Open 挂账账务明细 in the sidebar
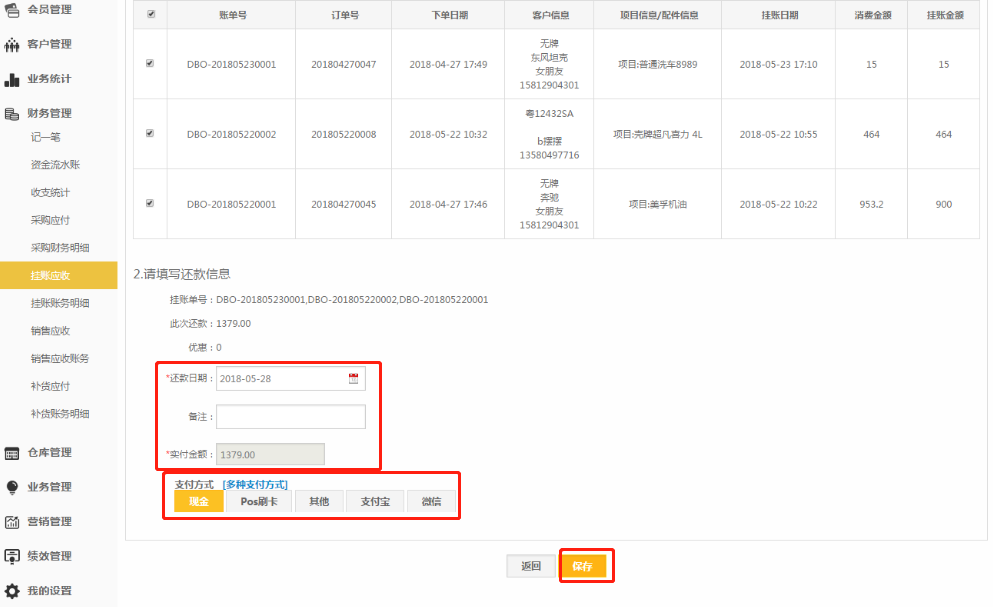This screenshot has height=607, width=993. click(60, 303)
